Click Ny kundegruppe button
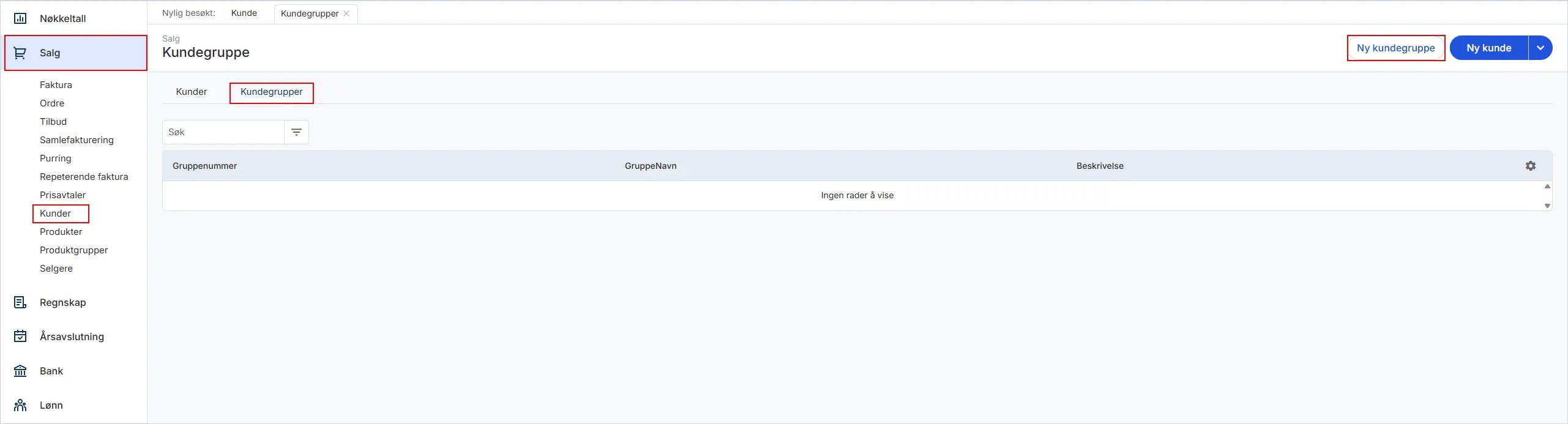 (1396, 48)
